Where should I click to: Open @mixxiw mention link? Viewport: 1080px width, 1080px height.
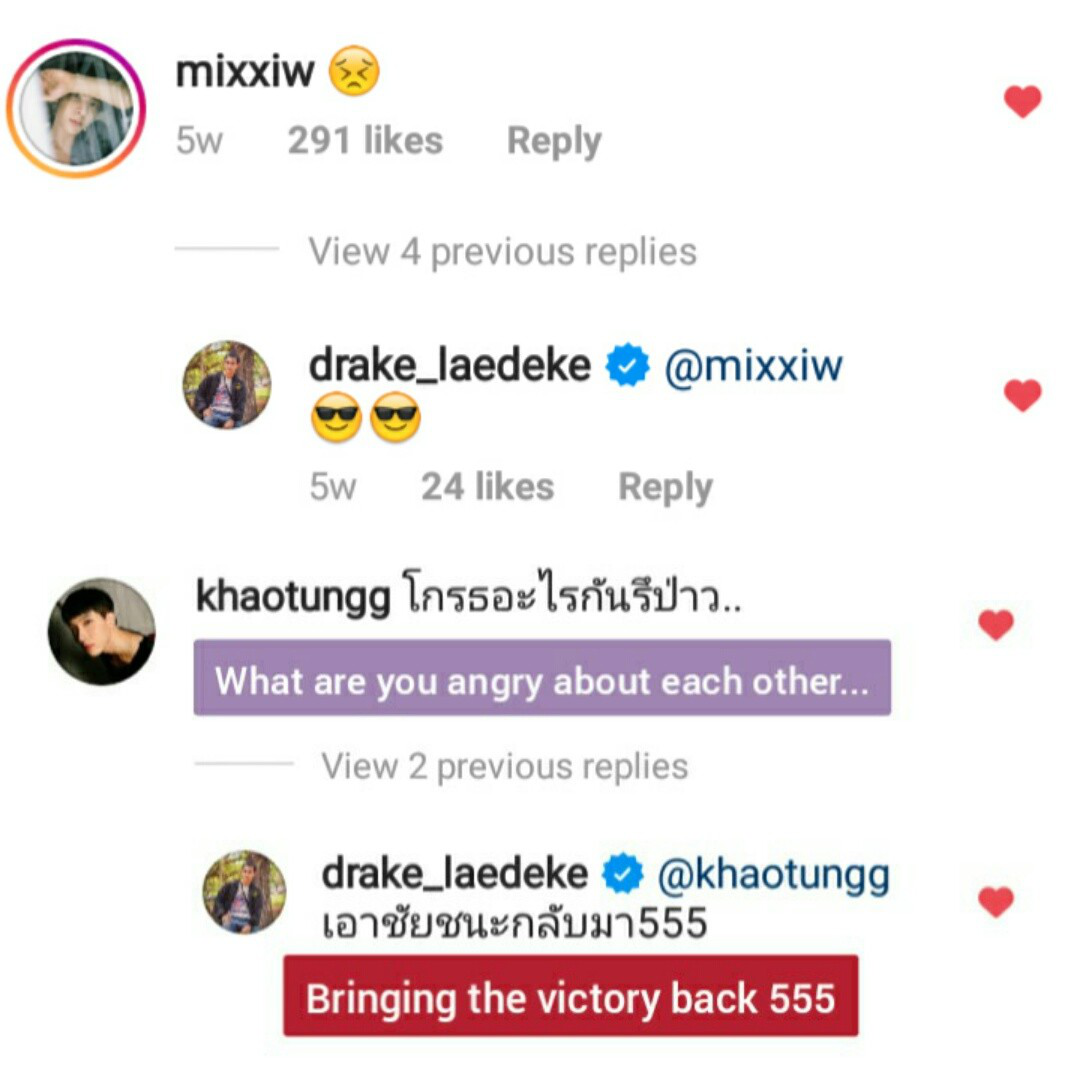point(754,365)
